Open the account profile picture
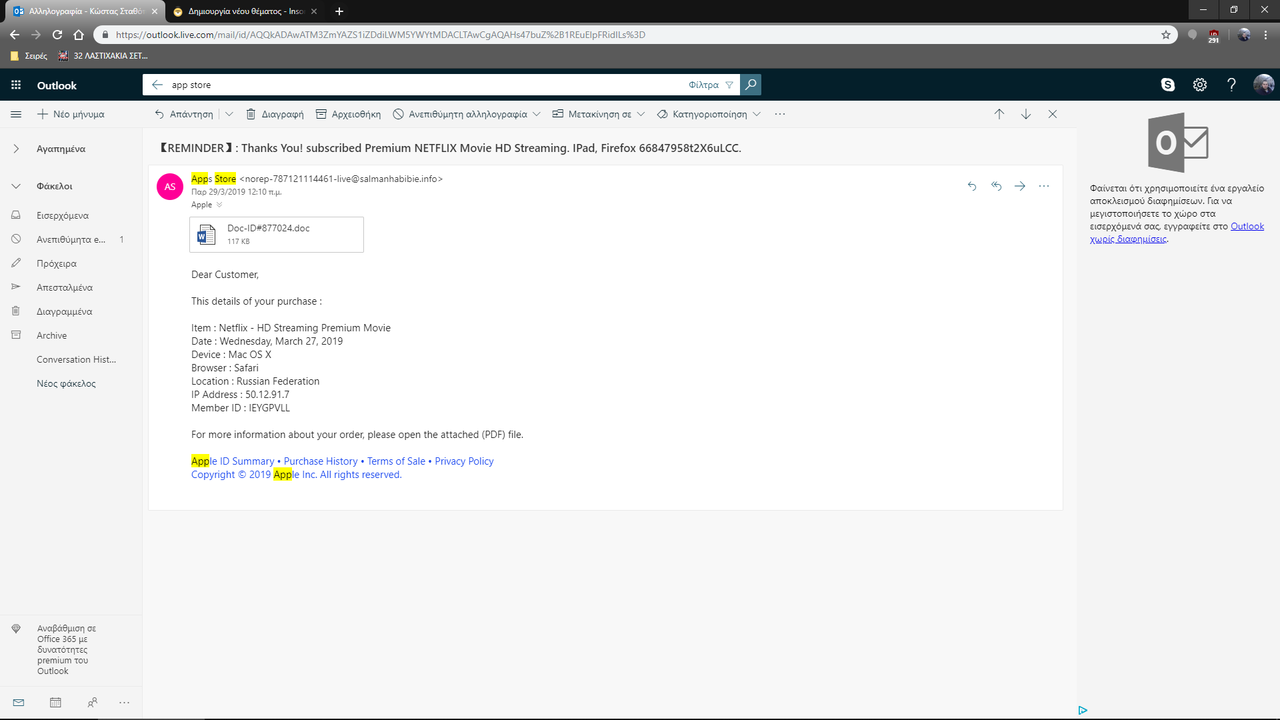Image resolution: width=1280 pixels, height=720 pixels. pyautogui.click(x=1265, y=85)
